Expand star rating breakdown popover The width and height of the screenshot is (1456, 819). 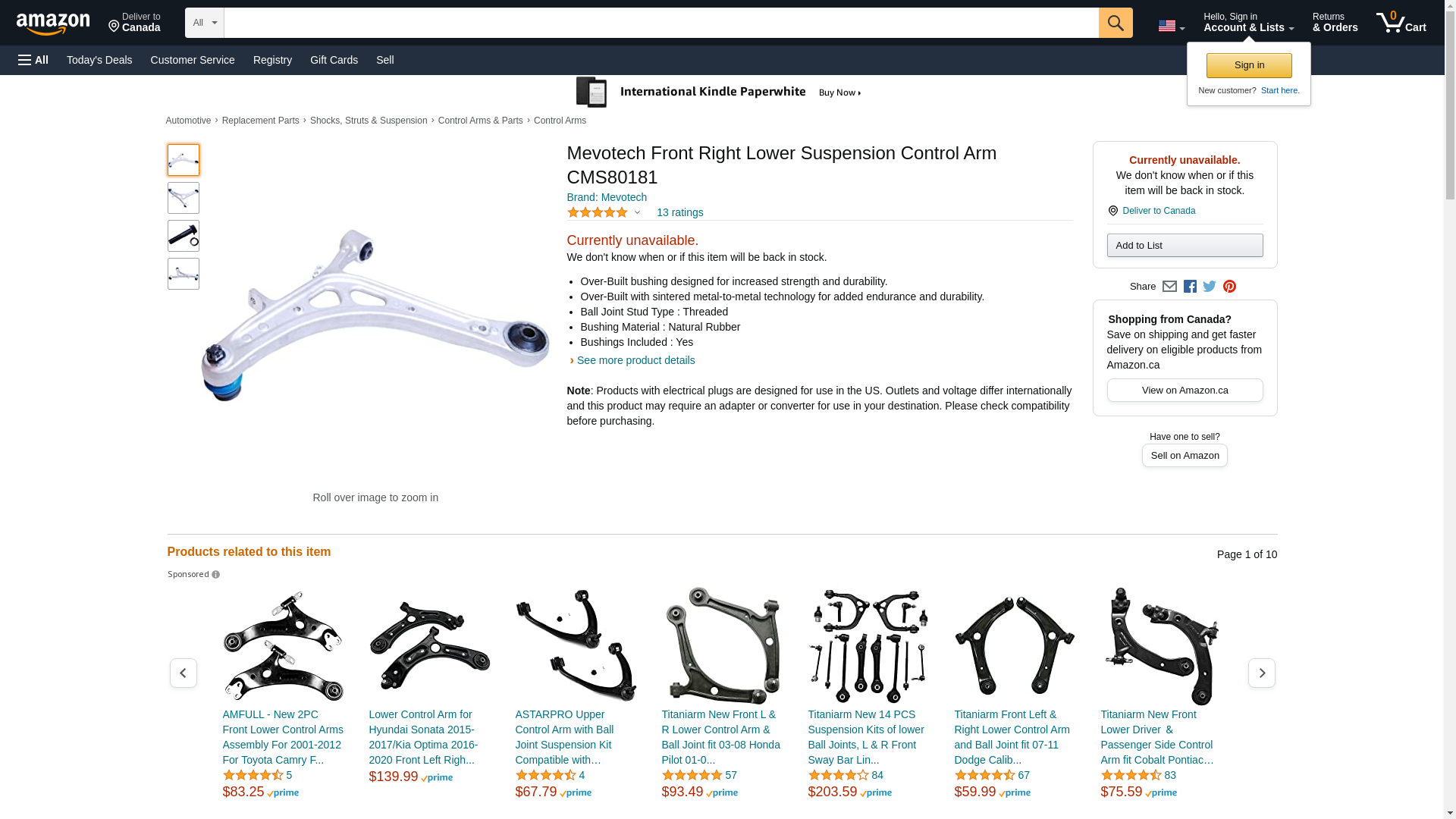click(x=604, y=212)
